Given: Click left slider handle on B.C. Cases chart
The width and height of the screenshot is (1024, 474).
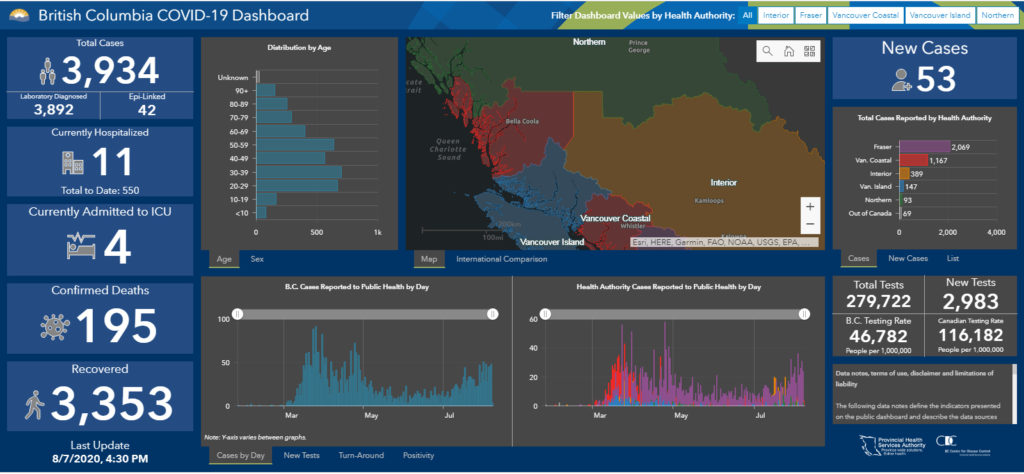Looking at the screenshot, I should click(238, 314).
